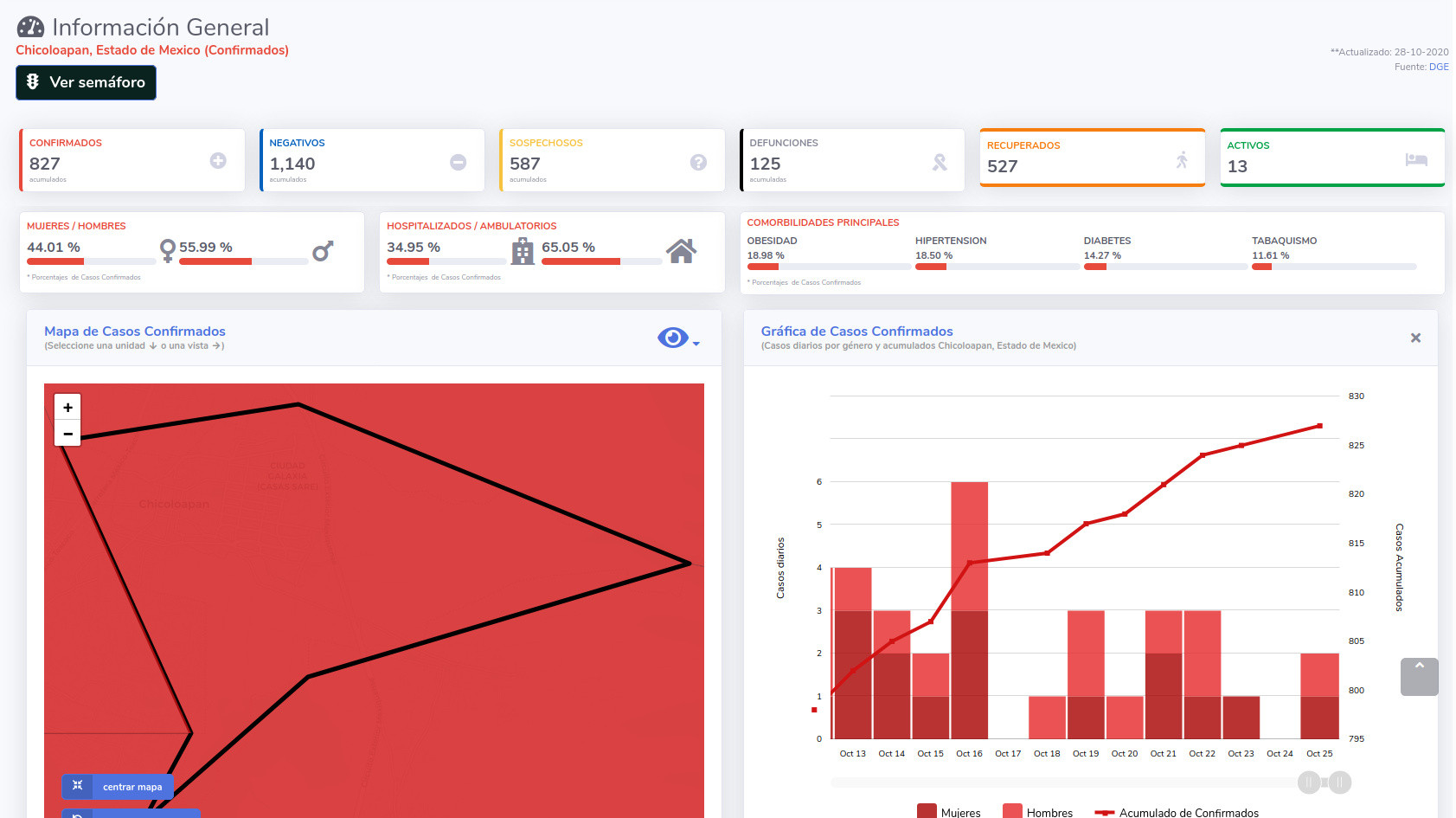Click the Diabetes 14.27 % value

tap(1102, 255)
